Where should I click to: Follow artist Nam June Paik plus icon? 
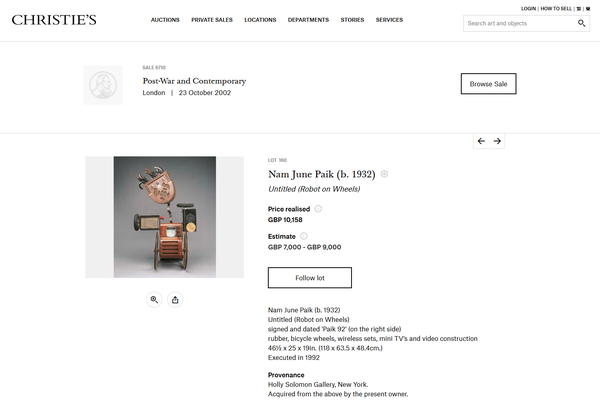point(384,174)
